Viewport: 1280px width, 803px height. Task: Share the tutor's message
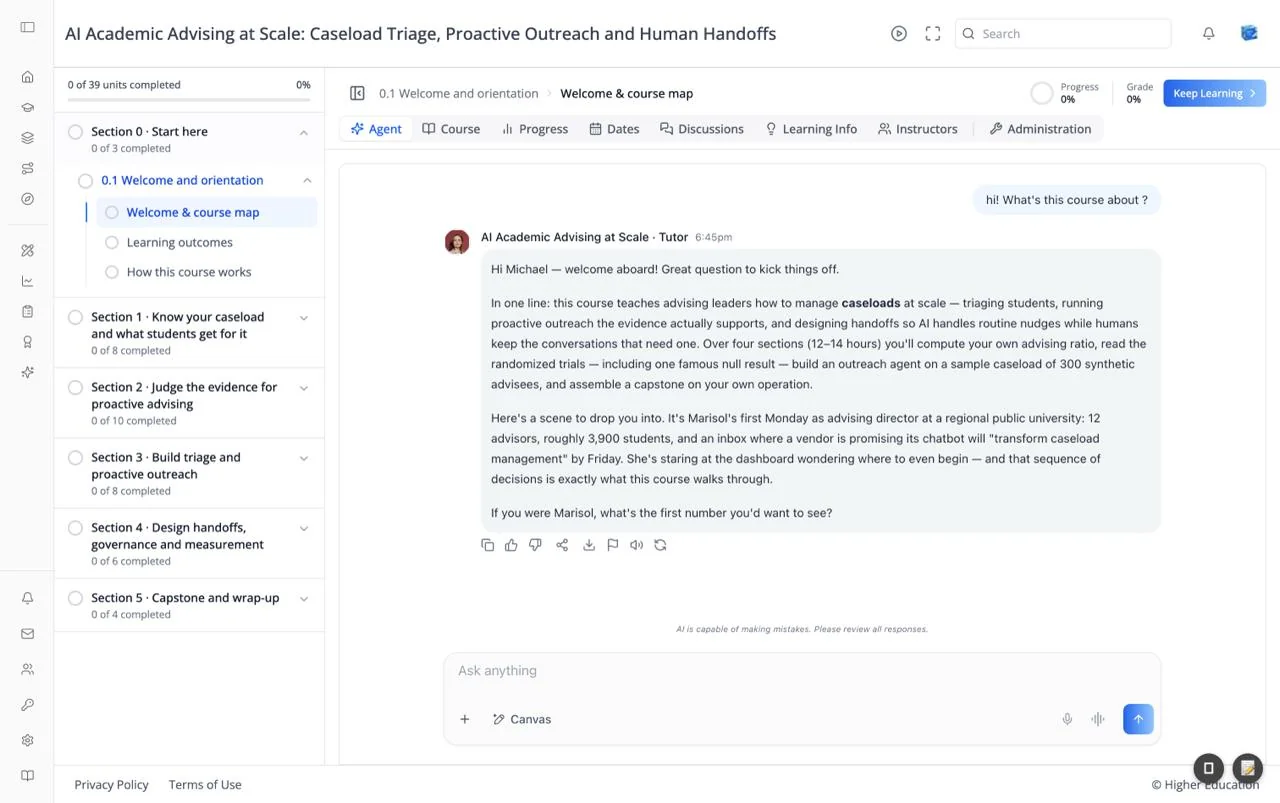click(x=562, y=545)
